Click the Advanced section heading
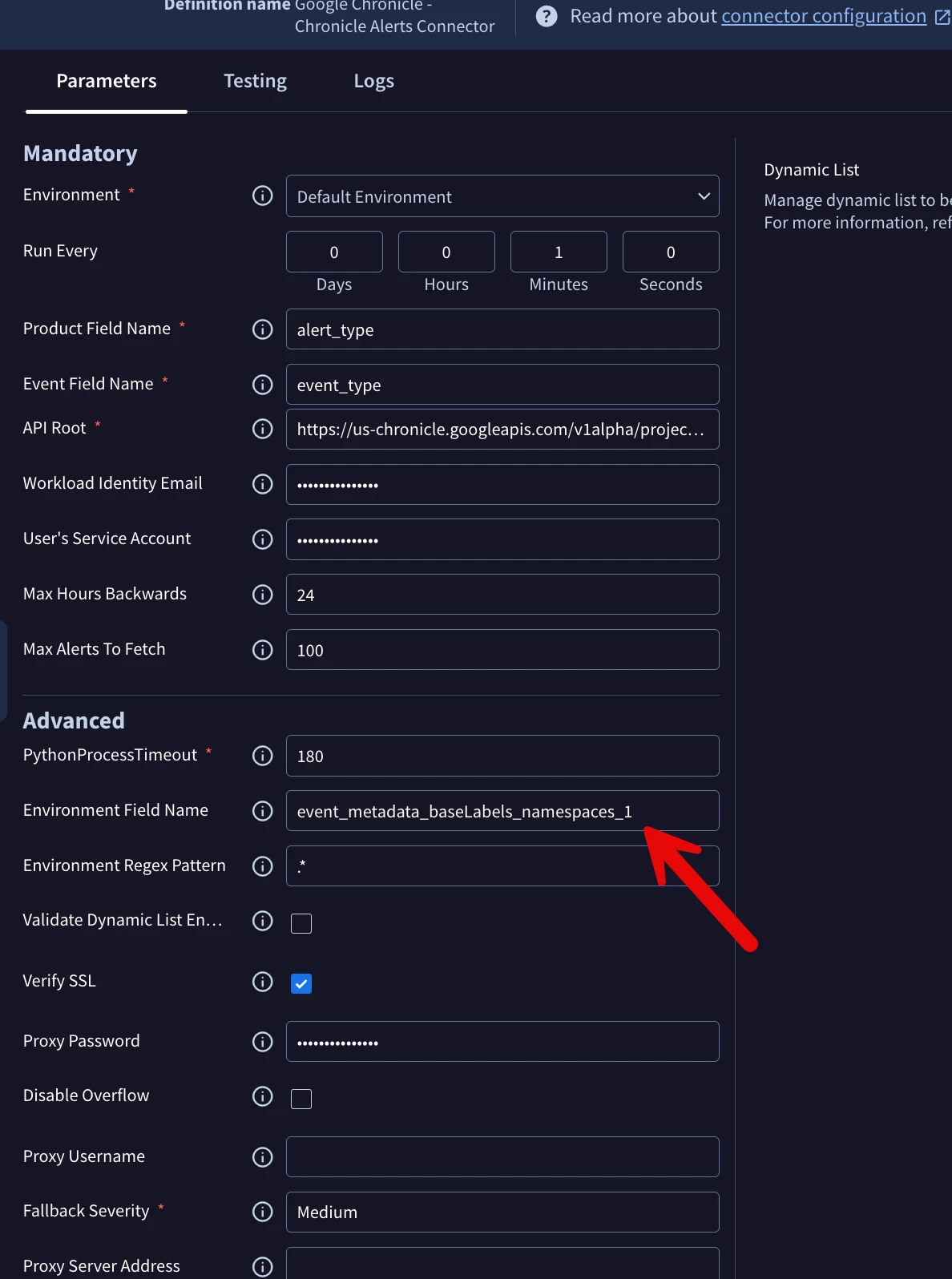The height and width of the screenshot is (1279, 952). tap(74, 720)
